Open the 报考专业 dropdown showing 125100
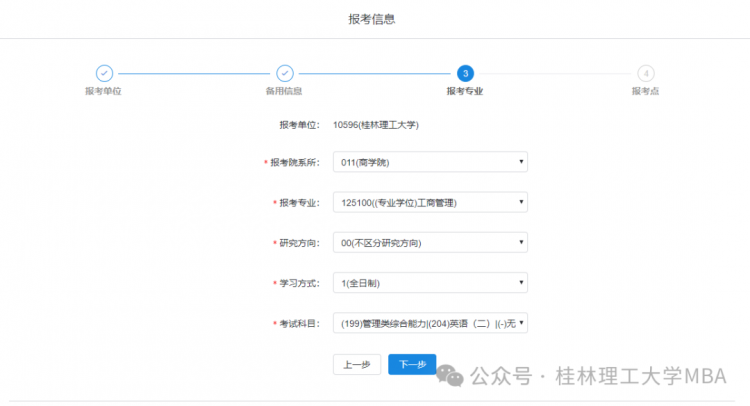This screenshot has width=750, height=406. coord(430,202)
